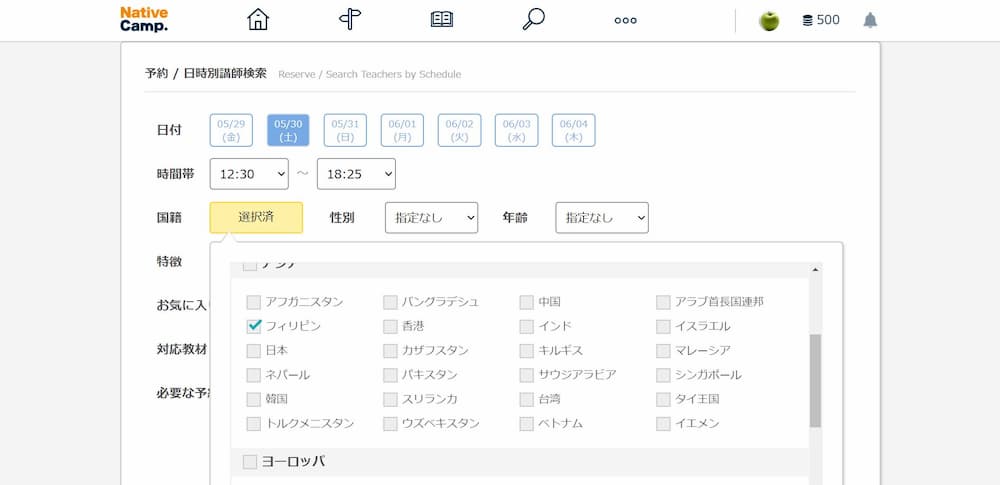The width and height of the screenshot is (1000, 485).
Task: Open the 12:30 start time dropdown
Action: coord(249,174)
